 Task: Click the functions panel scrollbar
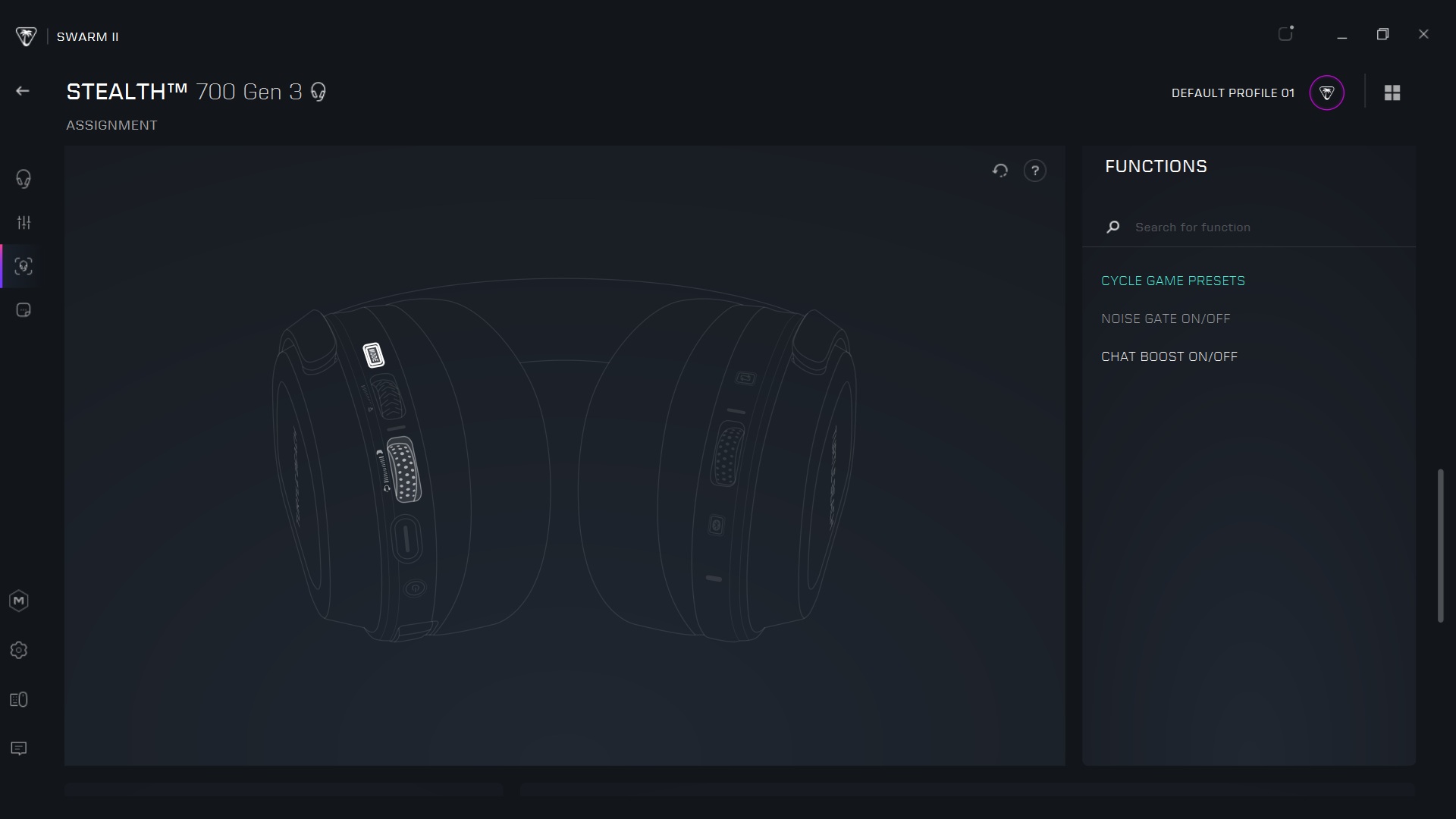[x=1440, y=546]
